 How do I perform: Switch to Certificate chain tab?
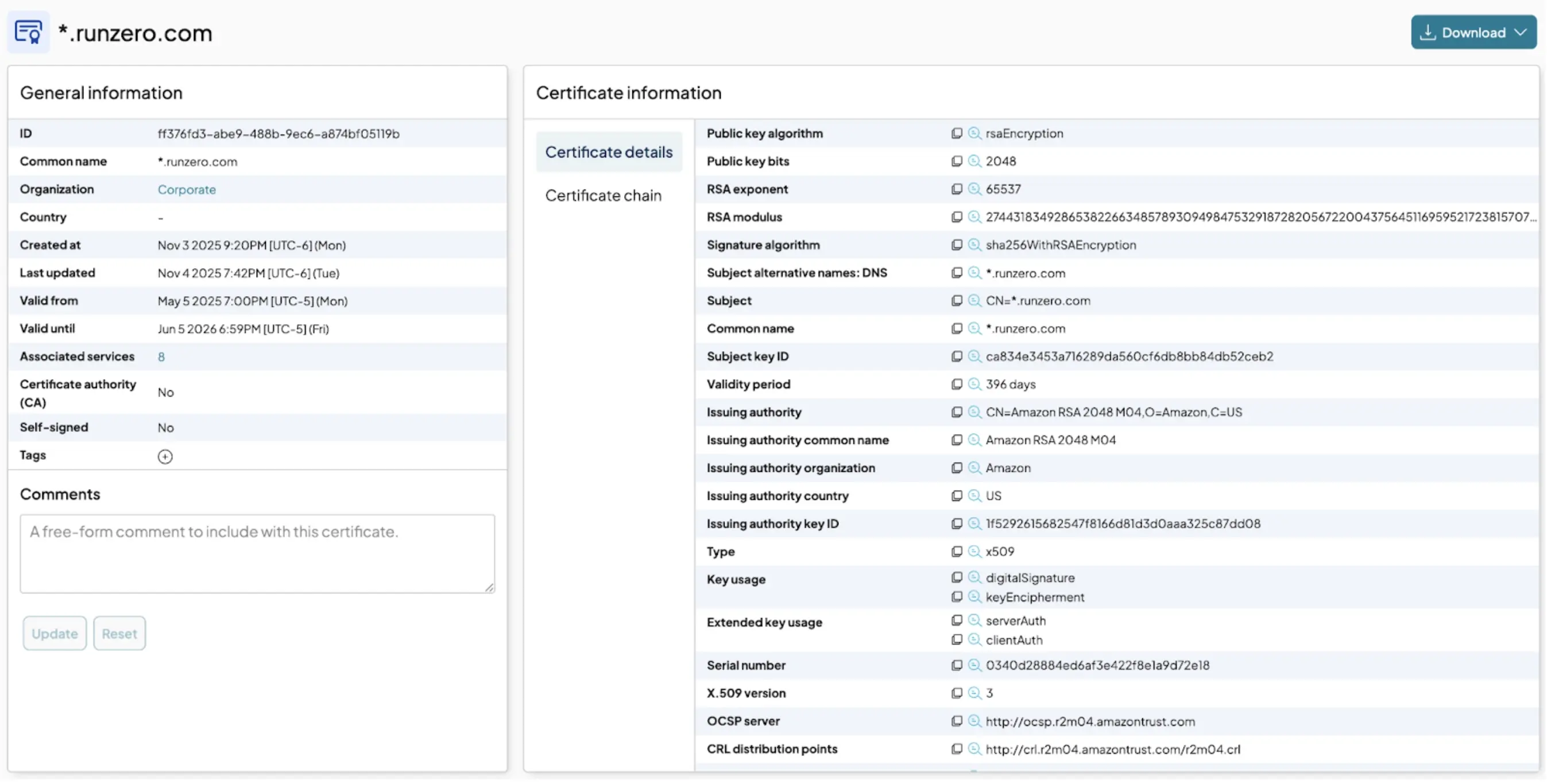(603, 196)
